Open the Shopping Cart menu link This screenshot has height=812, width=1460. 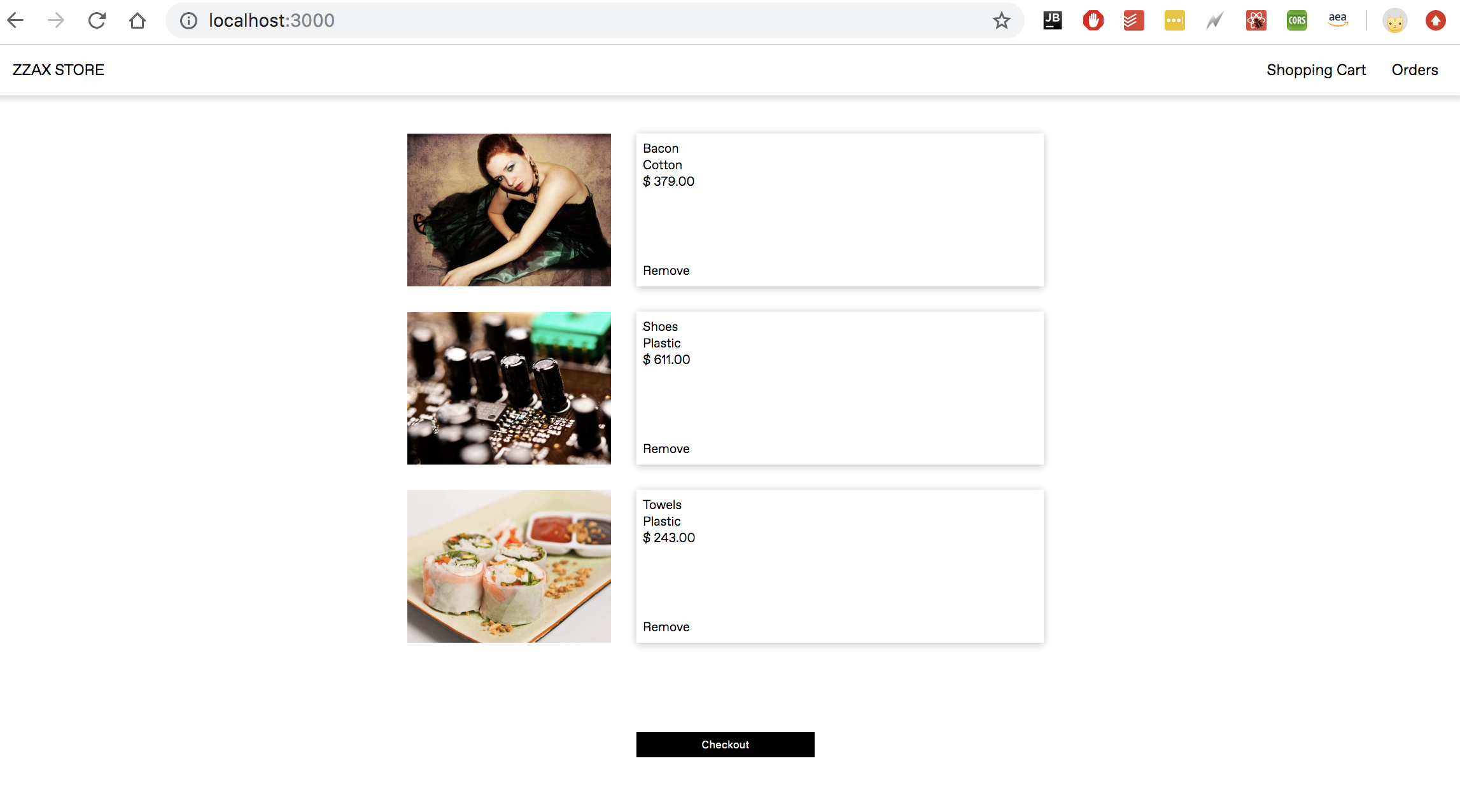[1316, 70]
